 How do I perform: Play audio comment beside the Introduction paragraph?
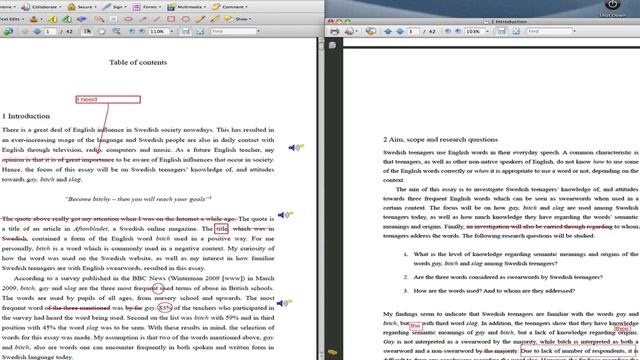(x=296, y=148)
